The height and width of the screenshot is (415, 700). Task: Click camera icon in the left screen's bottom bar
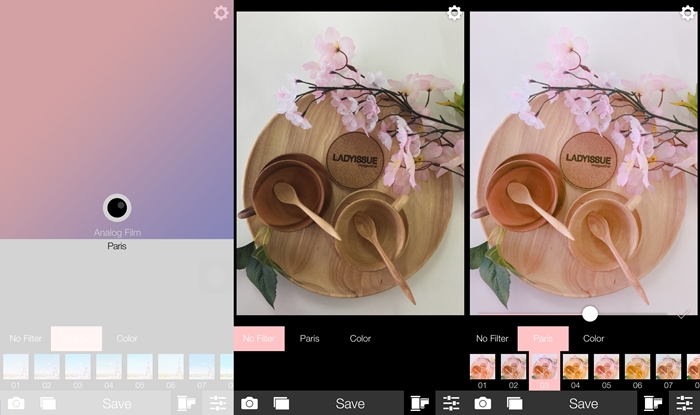tap(16, 403)
